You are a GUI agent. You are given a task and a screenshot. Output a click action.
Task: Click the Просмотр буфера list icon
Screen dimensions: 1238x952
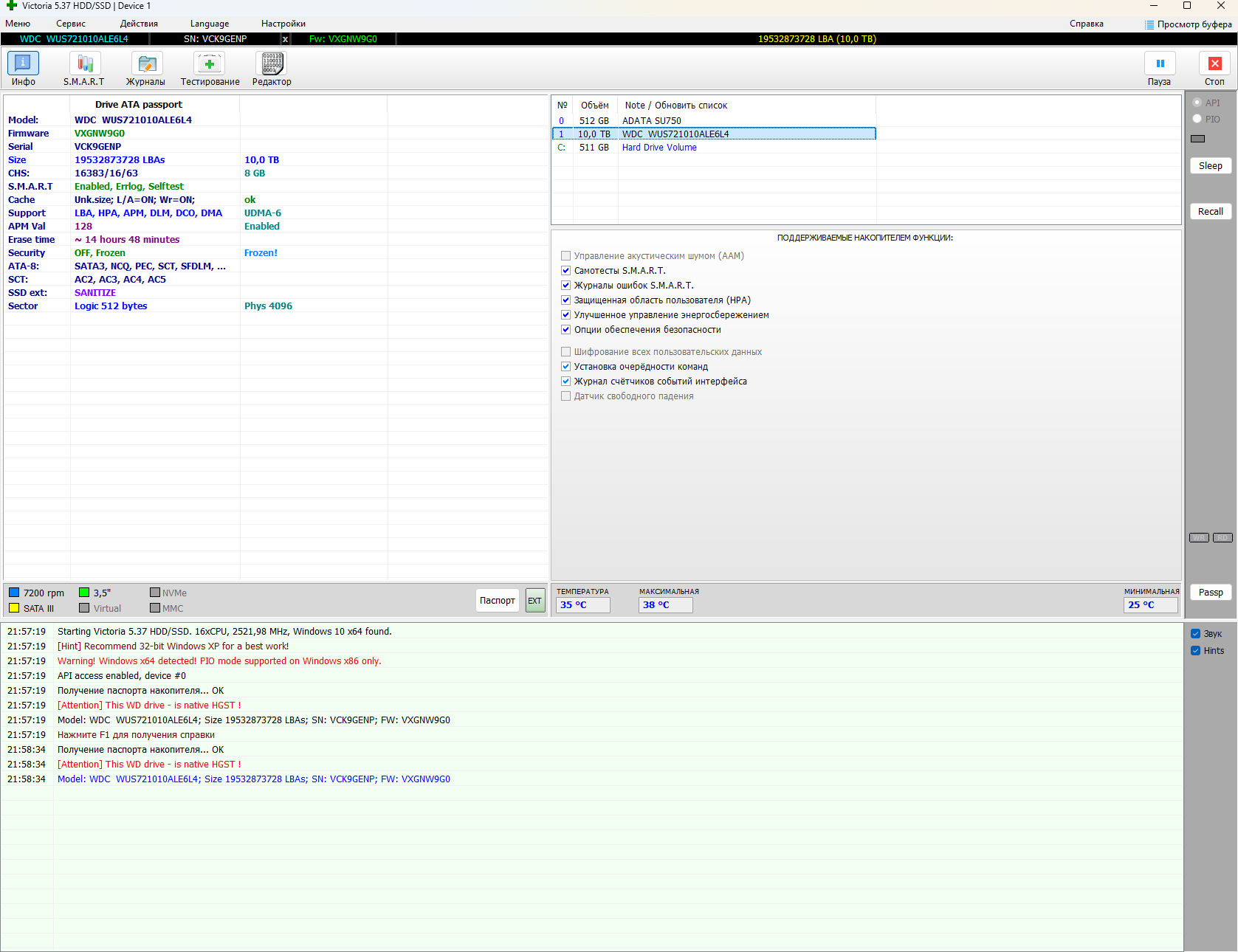(1149, 24)
